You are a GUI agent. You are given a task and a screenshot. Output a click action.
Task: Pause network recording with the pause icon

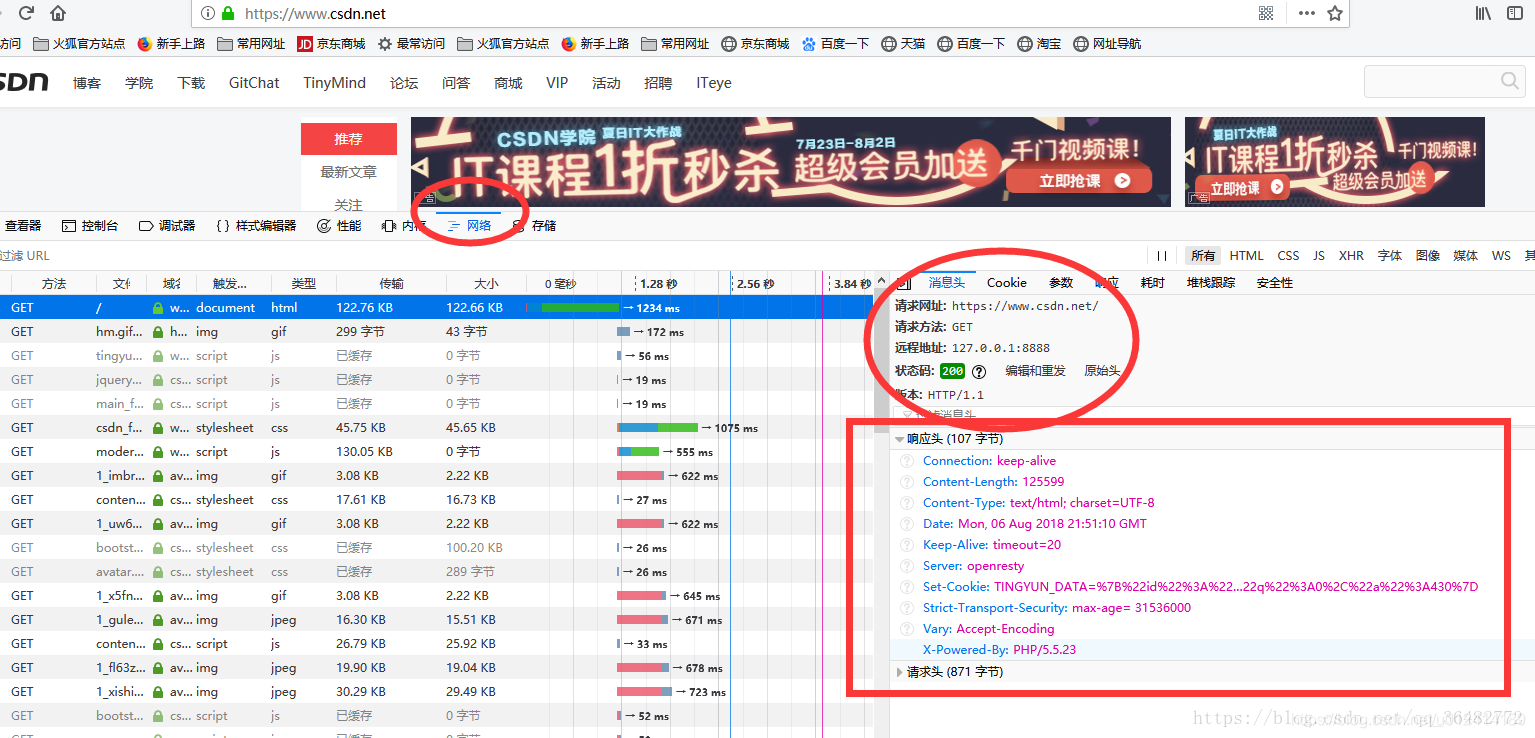tap(1162, 256)
